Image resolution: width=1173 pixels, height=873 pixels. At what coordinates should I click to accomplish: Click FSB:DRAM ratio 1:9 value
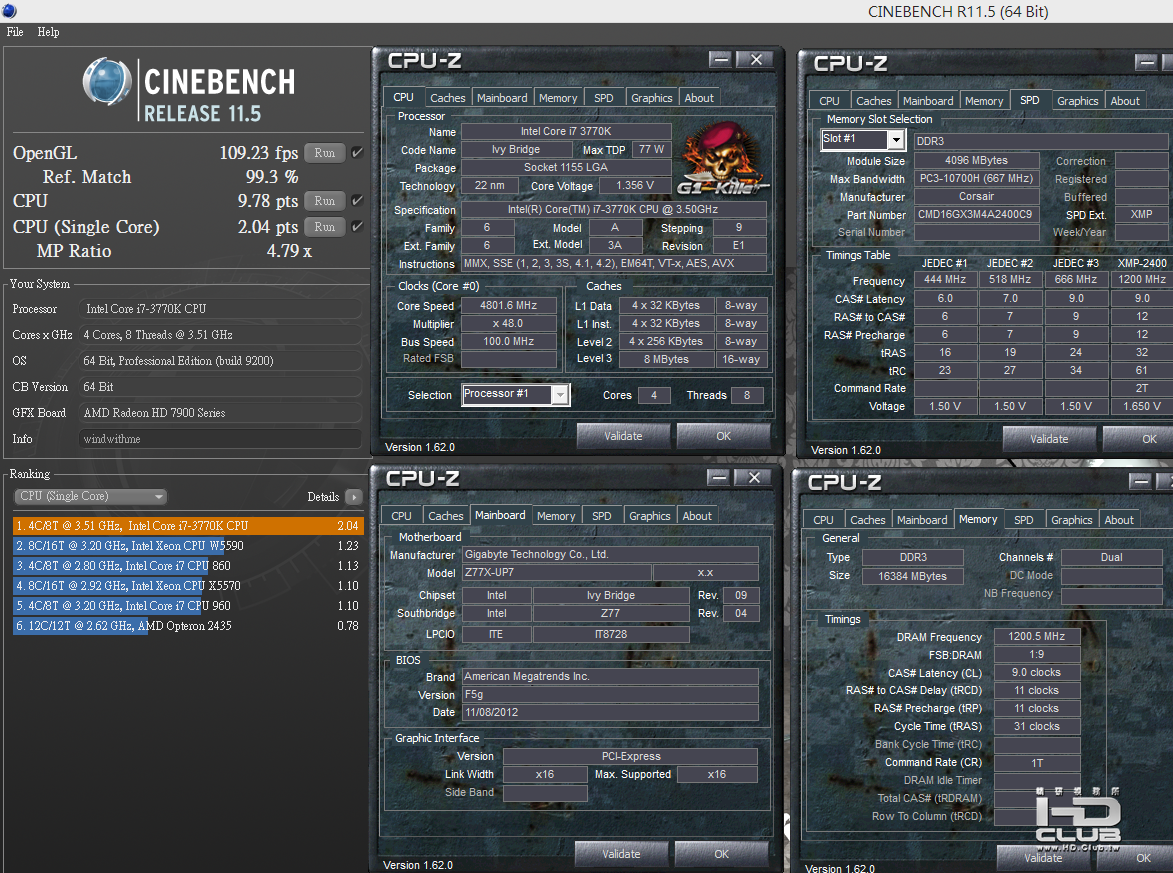click(1037, 654)
